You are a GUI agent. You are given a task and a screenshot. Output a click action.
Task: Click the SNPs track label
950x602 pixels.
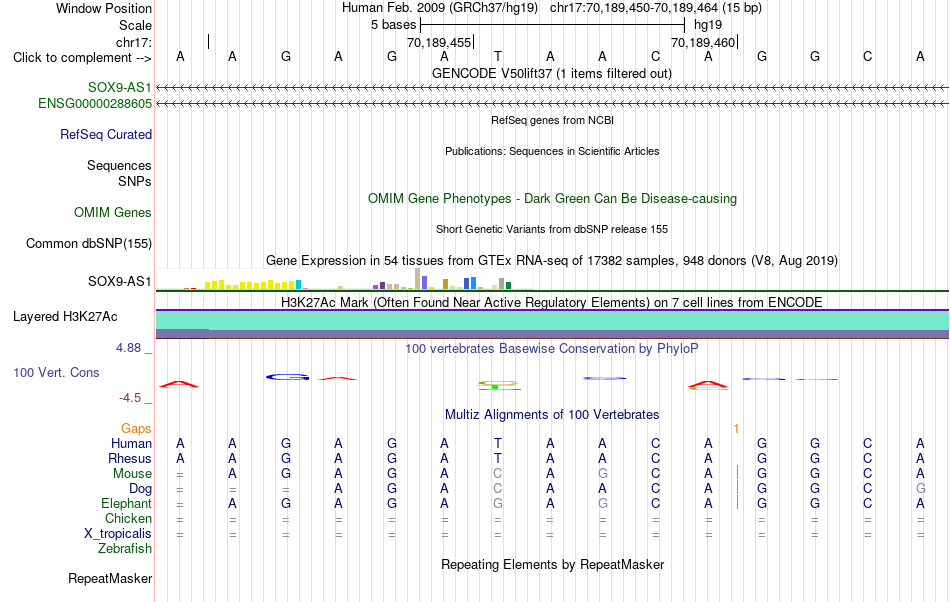(x=135, y=181)
